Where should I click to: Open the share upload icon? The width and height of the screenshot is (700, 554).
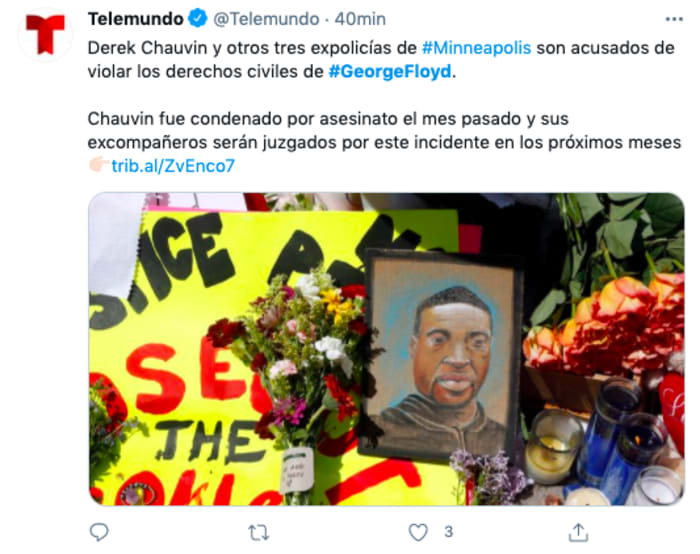578,532
